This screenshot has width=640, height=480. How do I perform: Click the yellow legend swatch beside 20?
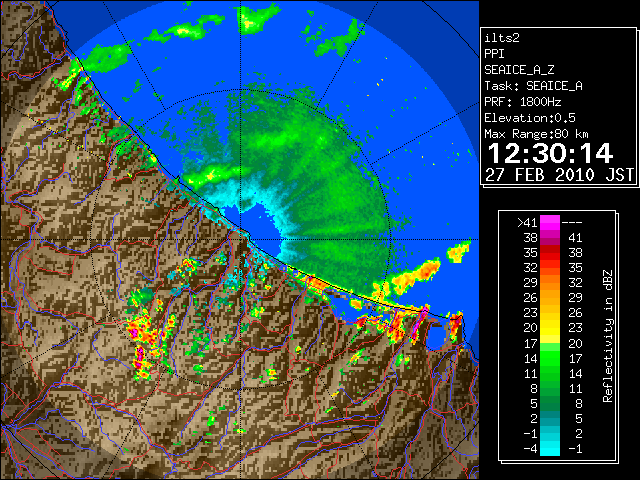tap(550, 328)
